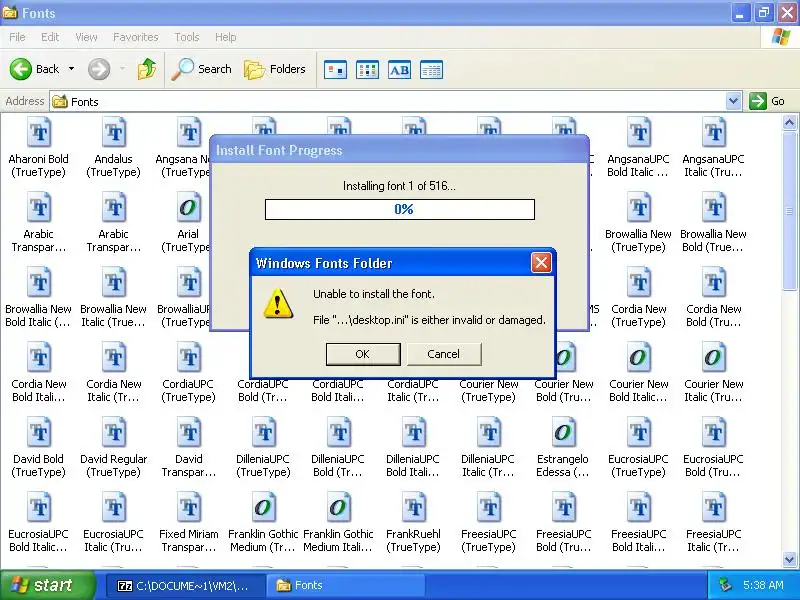Select the AngsanaUPC Bold Italic font

pos(638,147)
